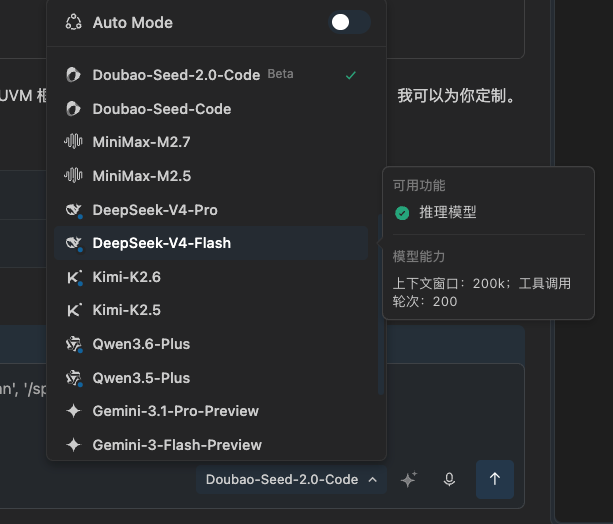
Task: Toggle the Auto Mode switch
Action: [349, 22]
